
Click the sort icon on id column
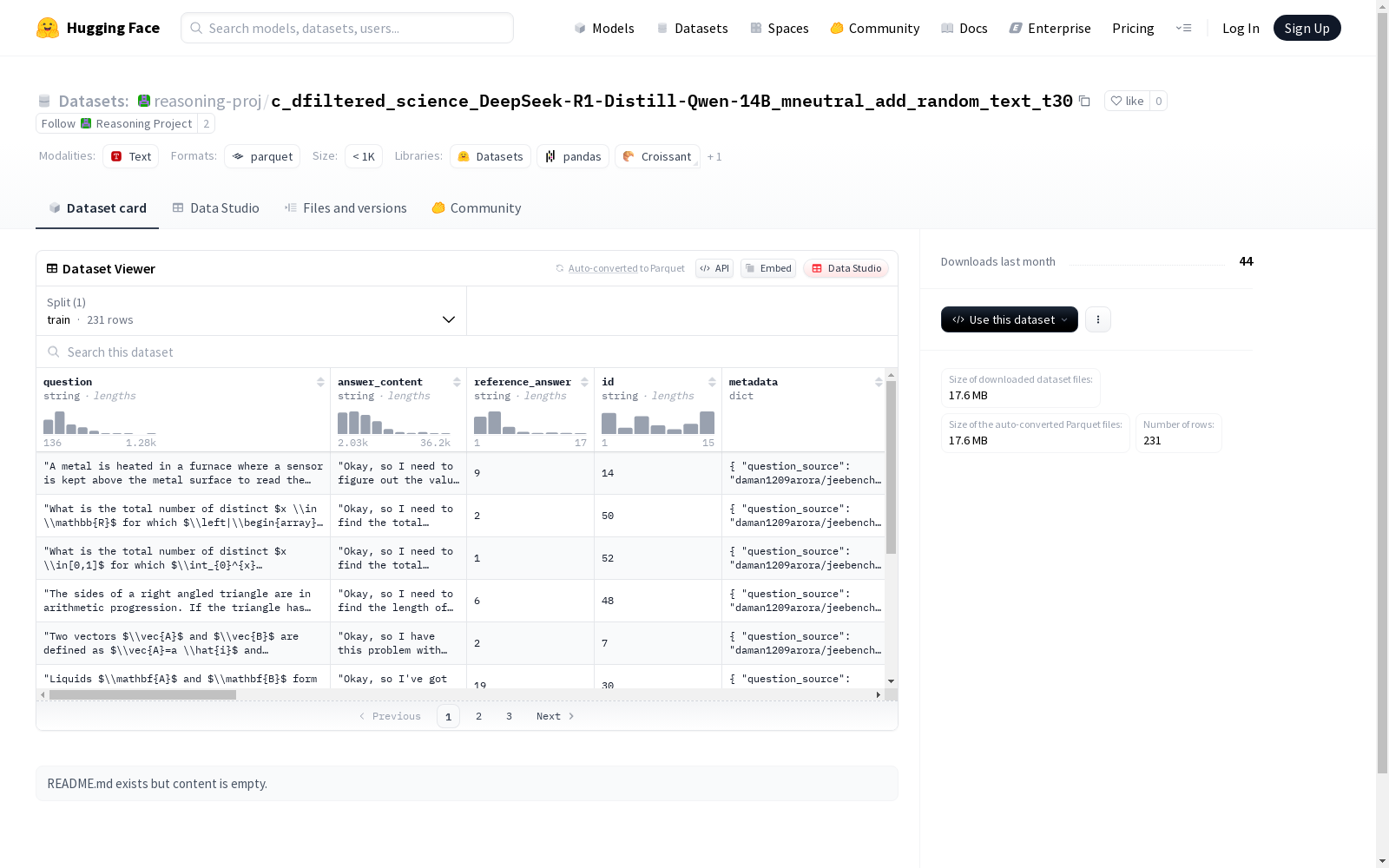pos(712,382)
